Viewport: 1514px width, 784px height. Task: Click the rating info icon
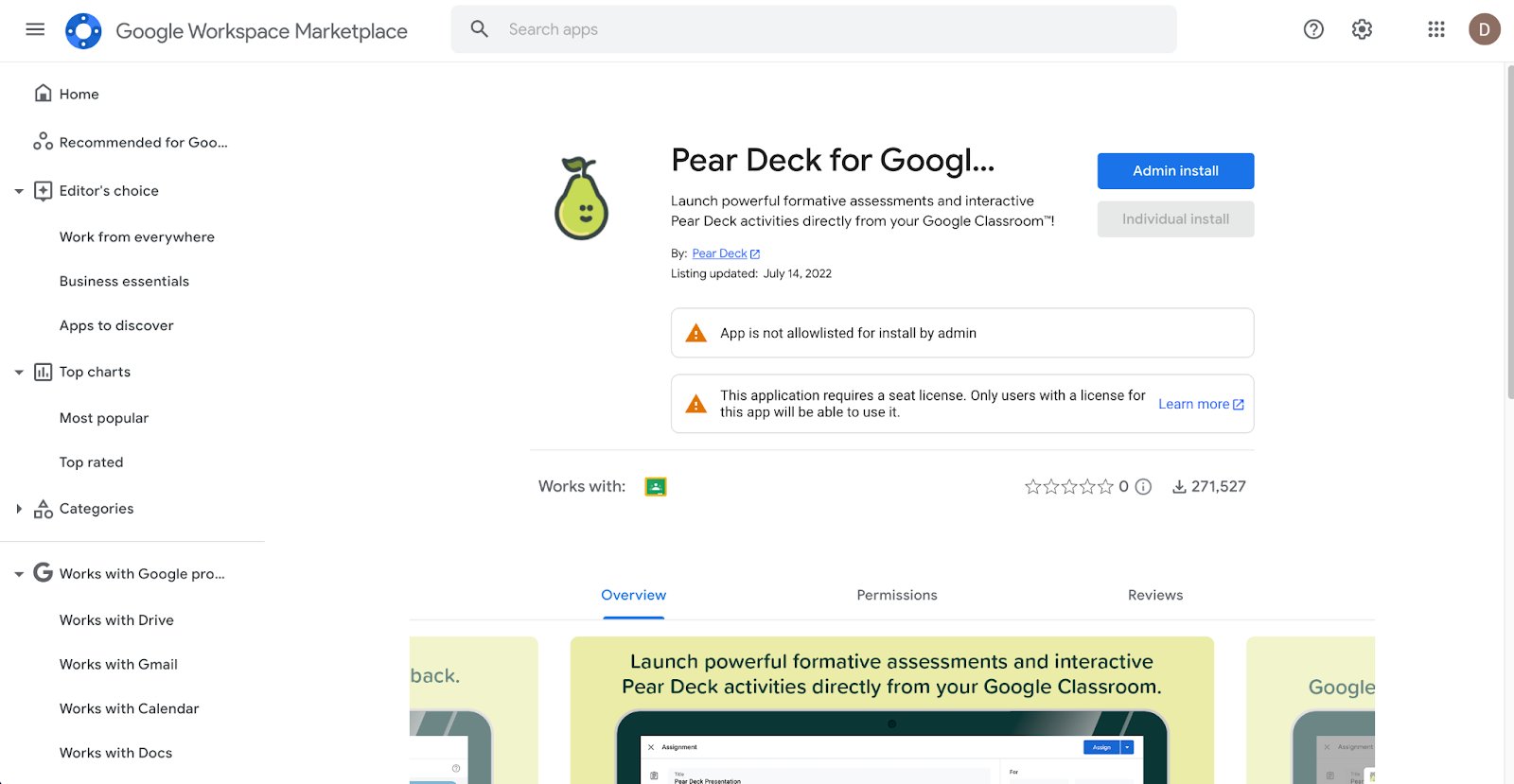1143,487
